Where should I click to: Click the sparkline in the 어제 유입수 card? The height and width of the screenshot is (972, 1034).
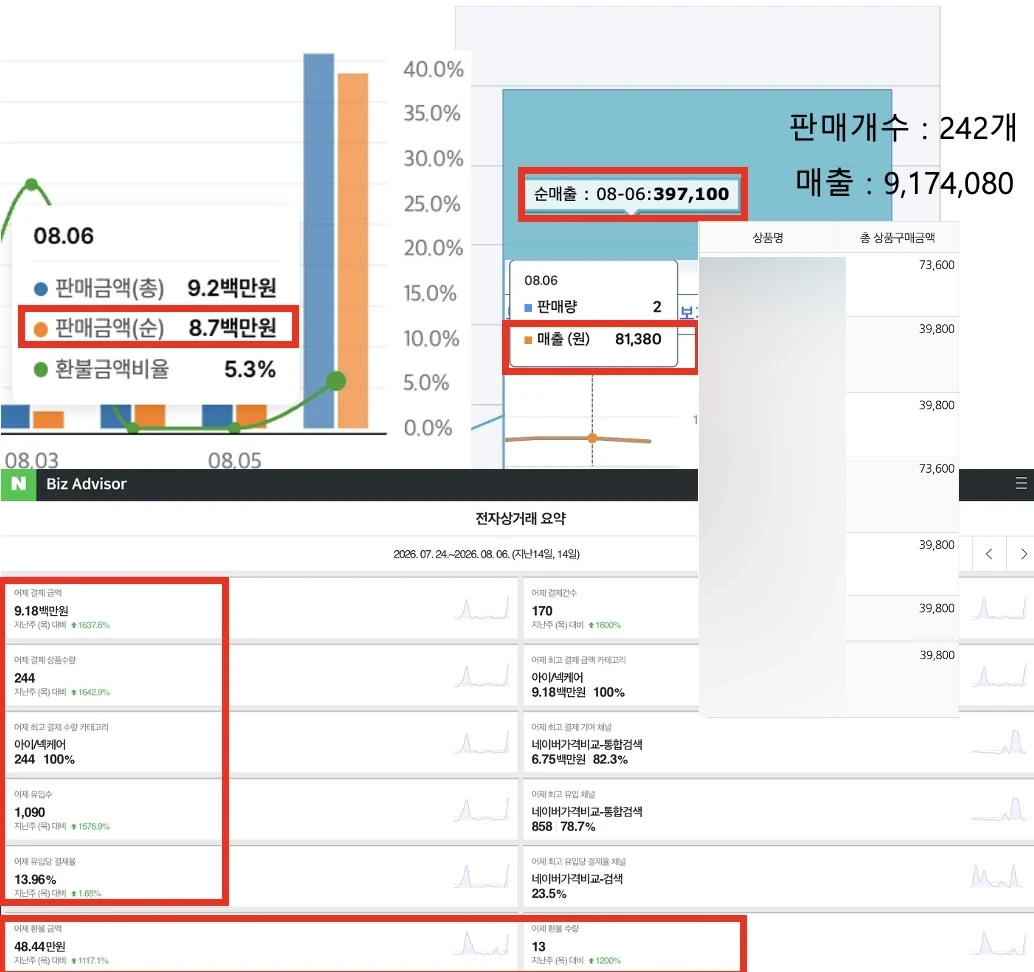tap(481, 809)
